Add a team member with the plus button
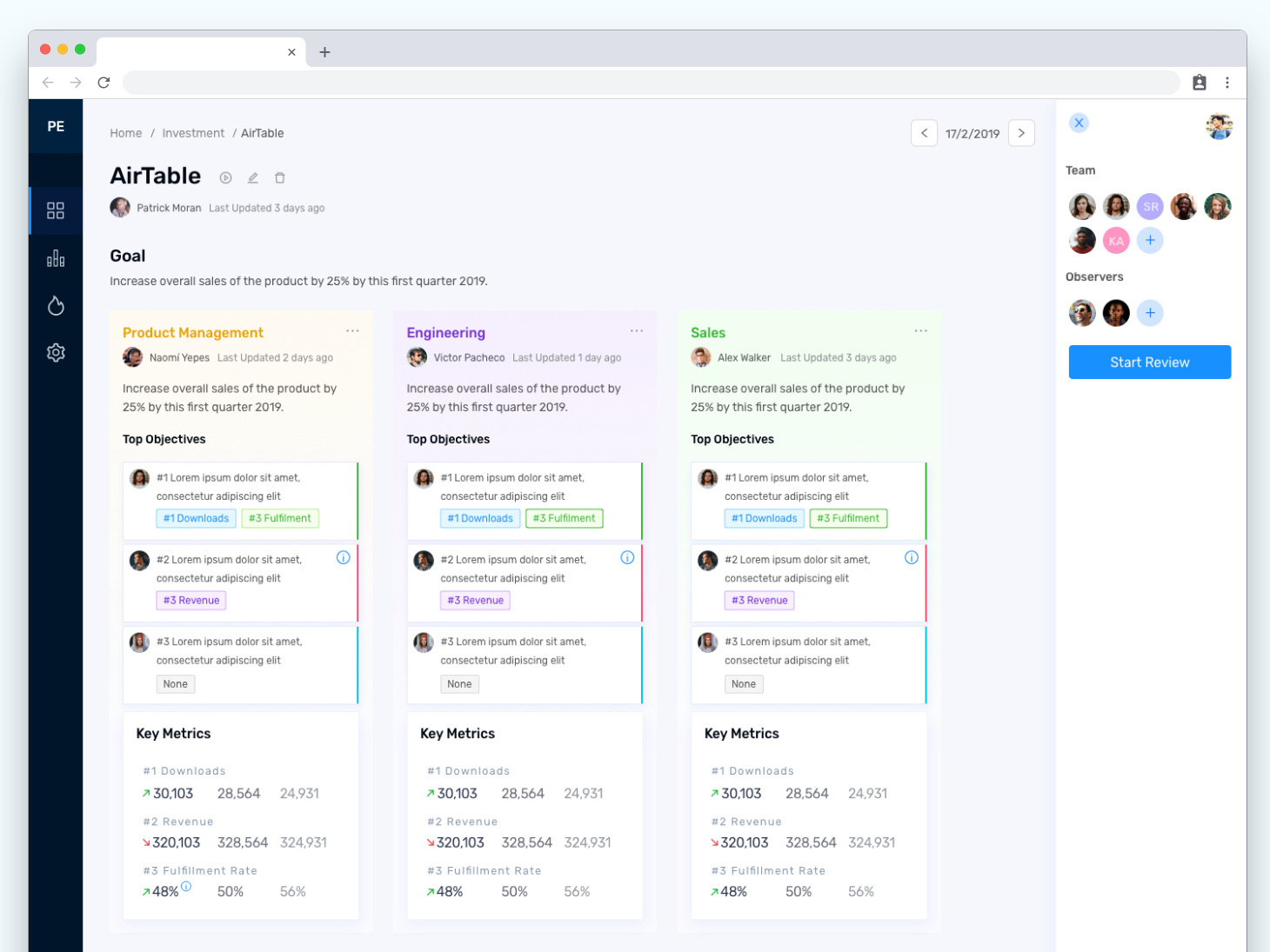1270x952 pixels. (x=1150, y=240)
